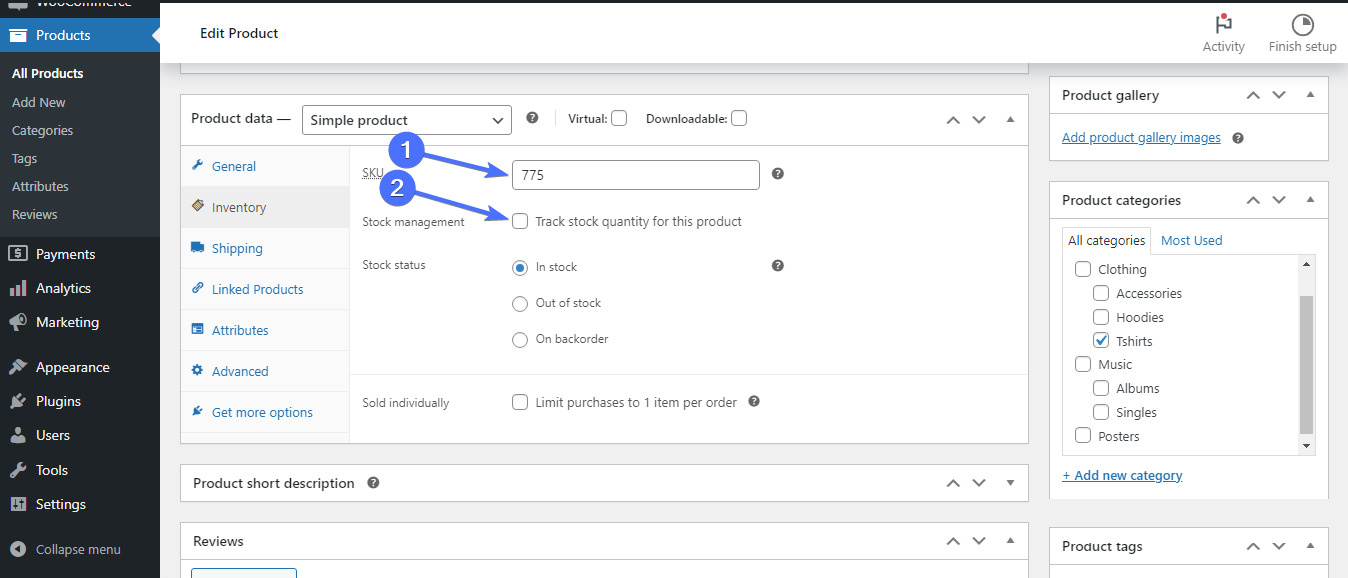Tick the Virtual product checkbox
This screenshot has height=578, width=1348.
click(619, 118)
